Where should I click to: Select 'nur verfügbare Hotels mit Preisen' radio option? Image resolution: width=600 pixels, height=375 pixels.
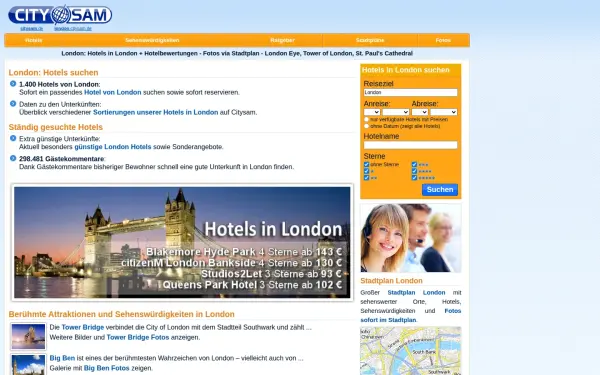pos(367,119)
